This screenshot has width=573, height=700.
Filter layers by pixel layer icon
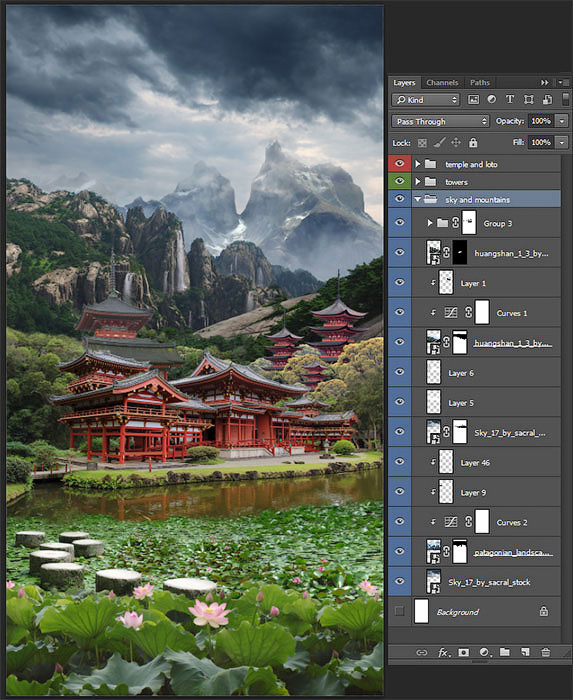[473, 100]
